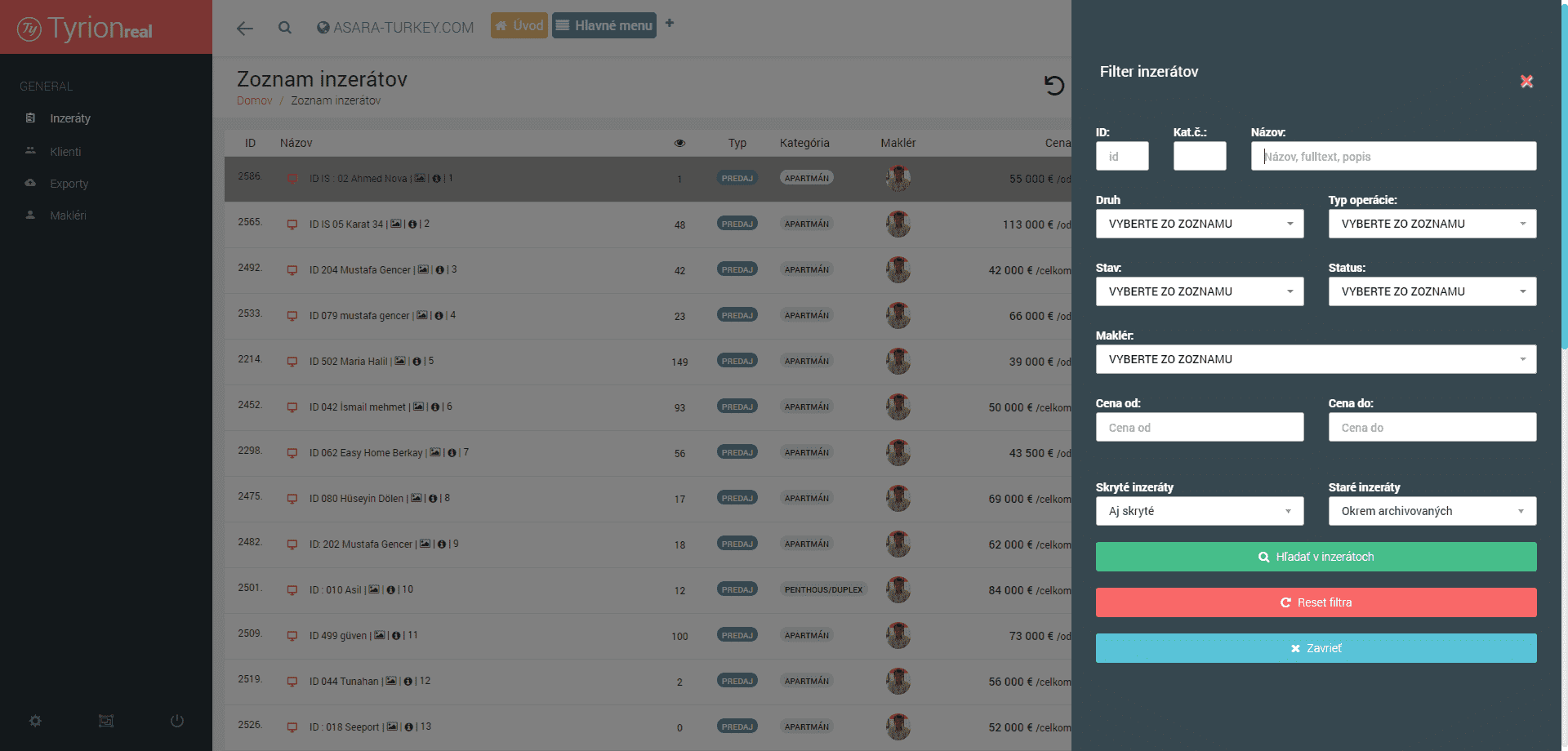Close the filter panel with red X
The image size is (1568, 751).
[x=1526, y=82]
